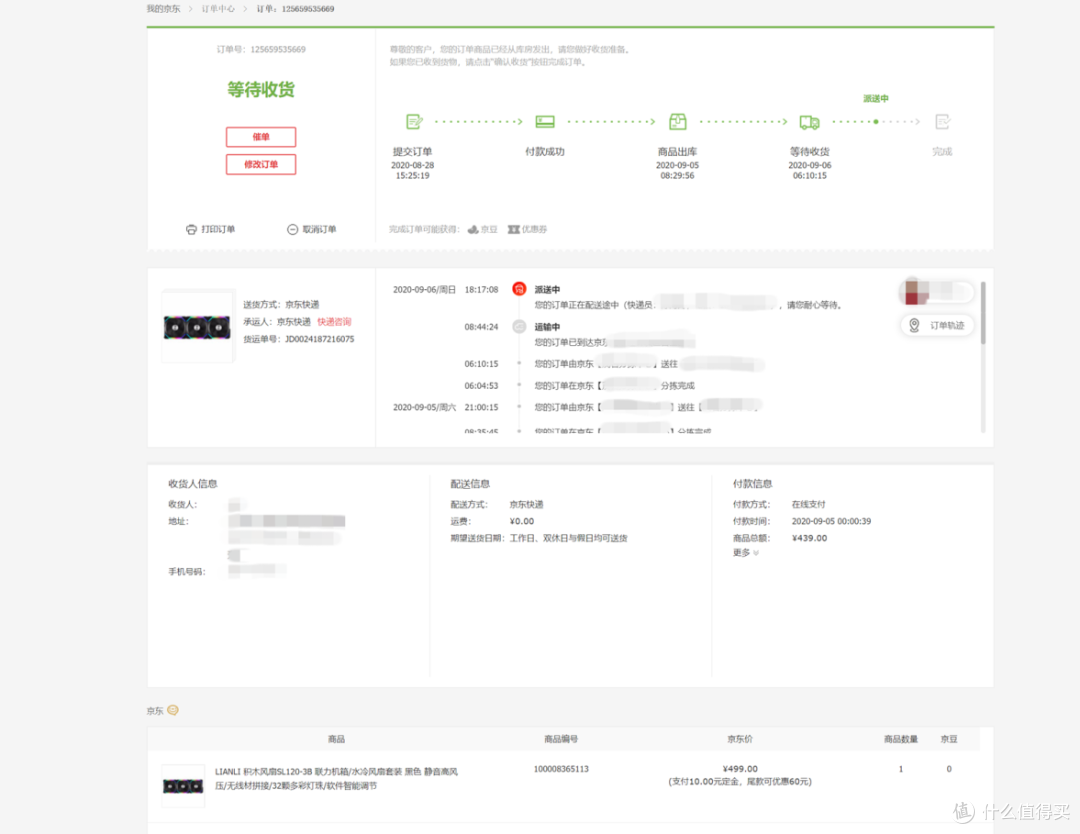This screenshot has height=834, width=1080.
Task: Click the 运费 ¥0.00 value
Action: pyautogui.click(x=521, y=521)
